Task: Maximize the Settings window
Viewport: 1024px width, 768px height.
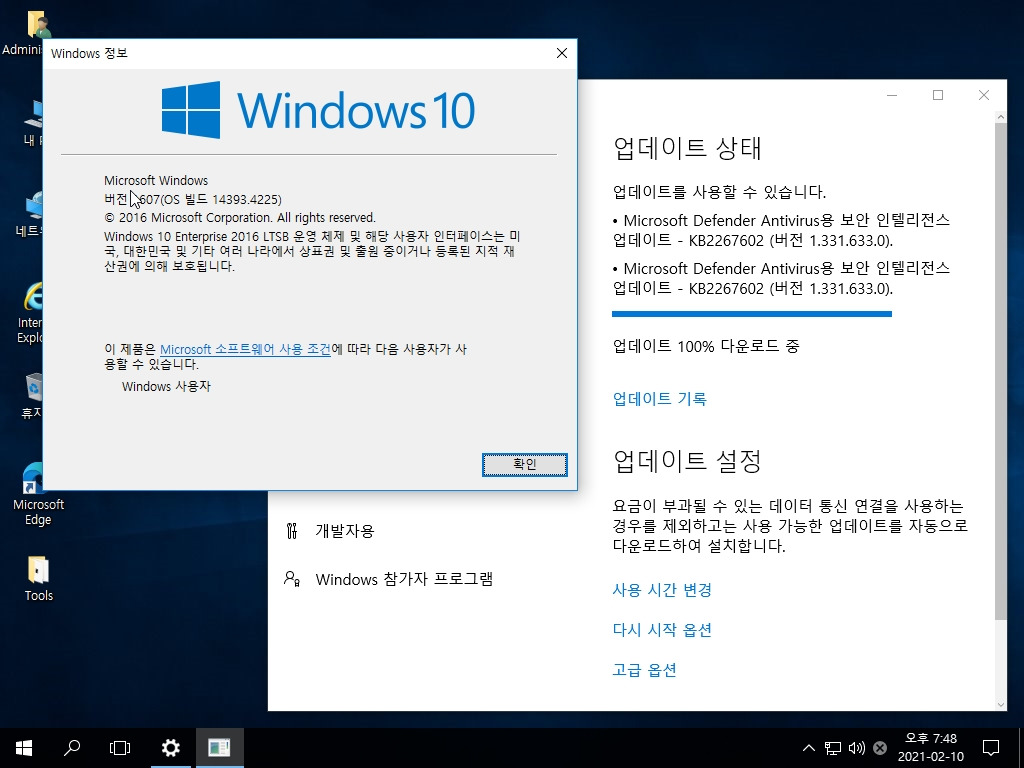Action: tap(938, 95)
